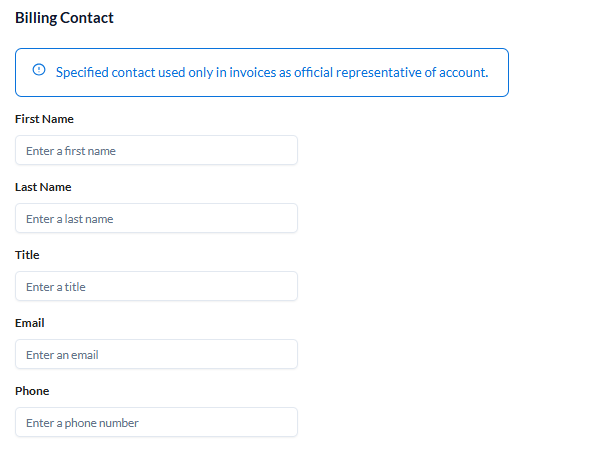Activate the Email input field
Screen dimensions: 592x461
[156, 354]
